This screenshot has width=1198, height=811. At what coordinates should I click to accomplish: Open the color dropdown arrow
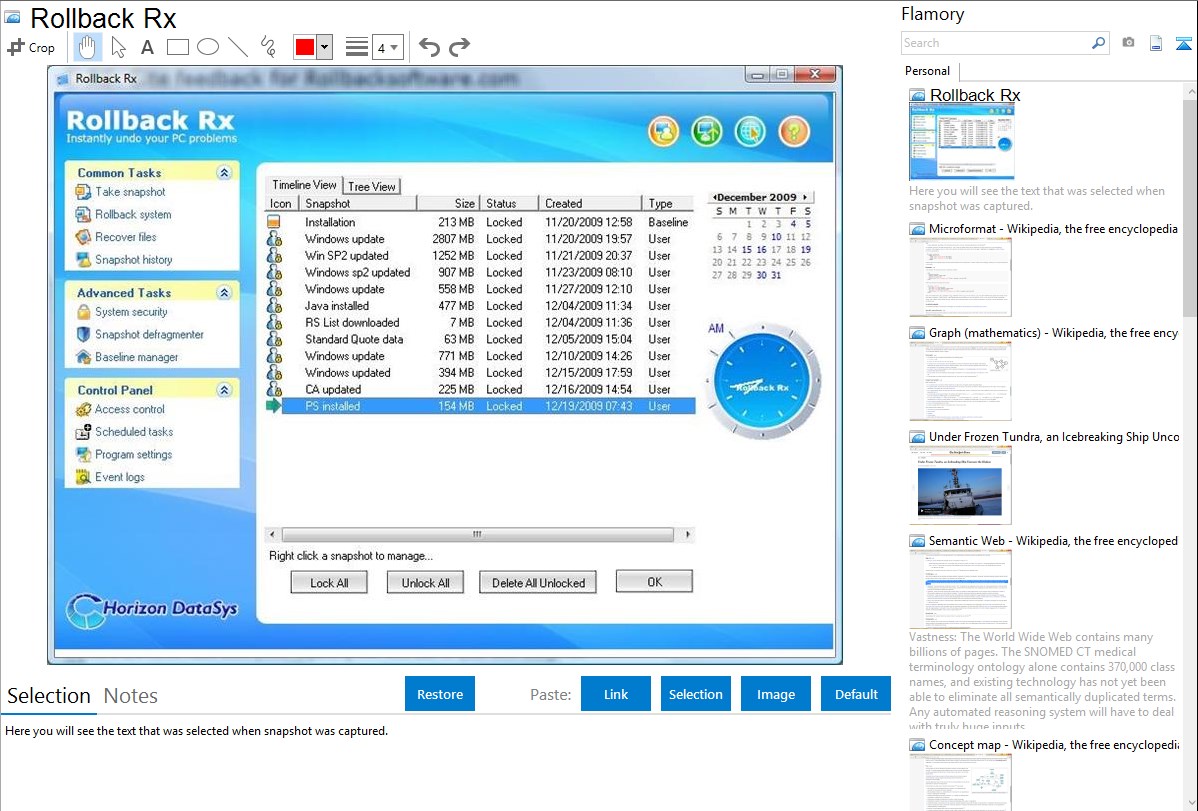point(325,47)
